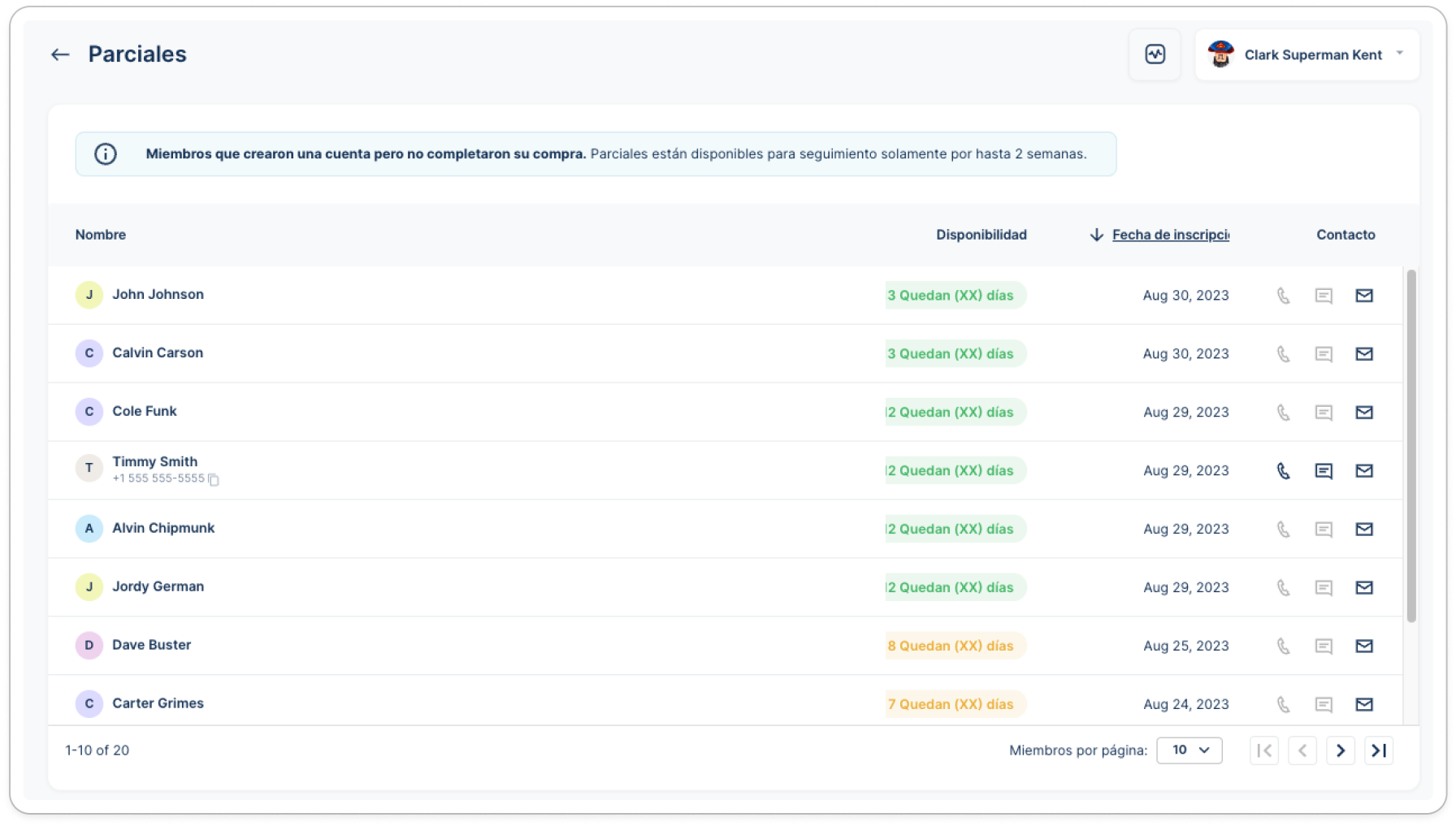Go to the first page of results
This screenshot has width=1456, height=826.
[1264, 750]
